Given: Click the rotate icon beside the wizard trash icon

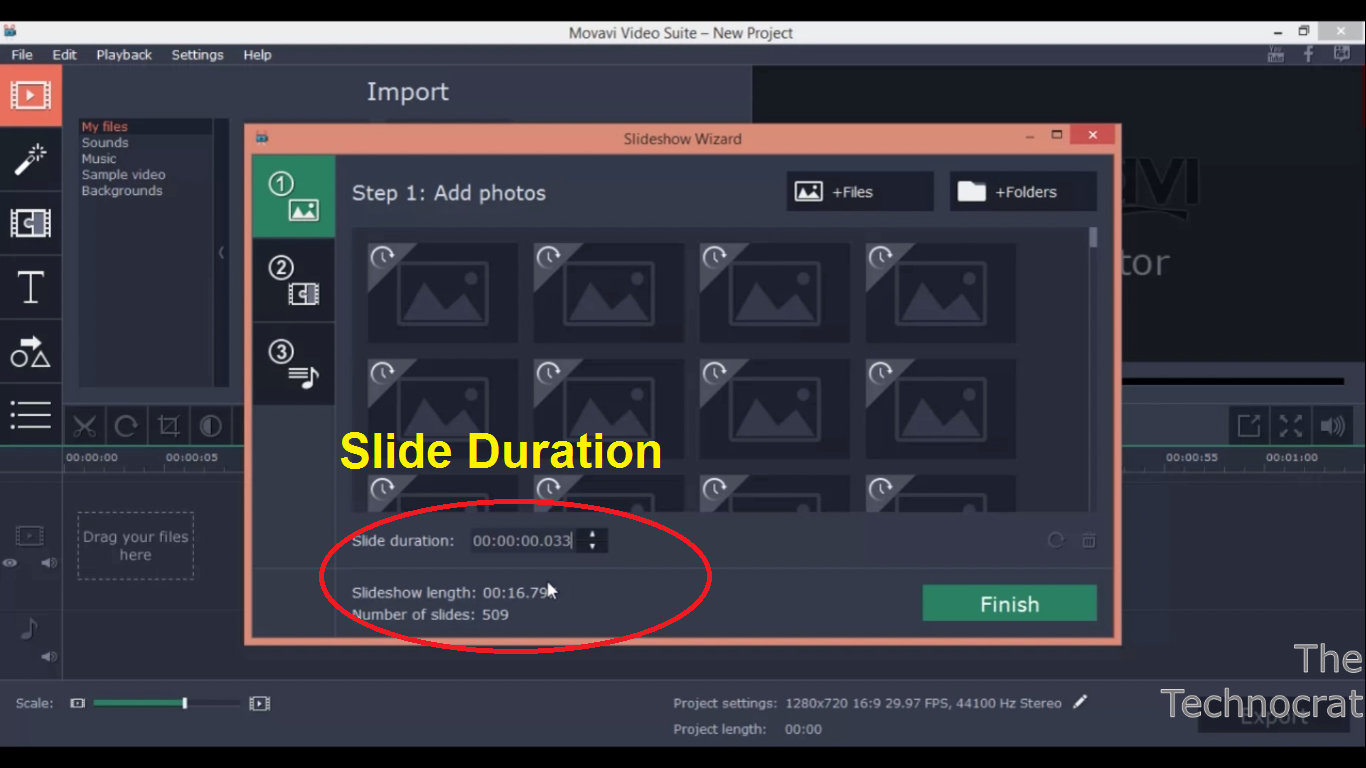Looking at the screenshot, I should click(1055, 541).
